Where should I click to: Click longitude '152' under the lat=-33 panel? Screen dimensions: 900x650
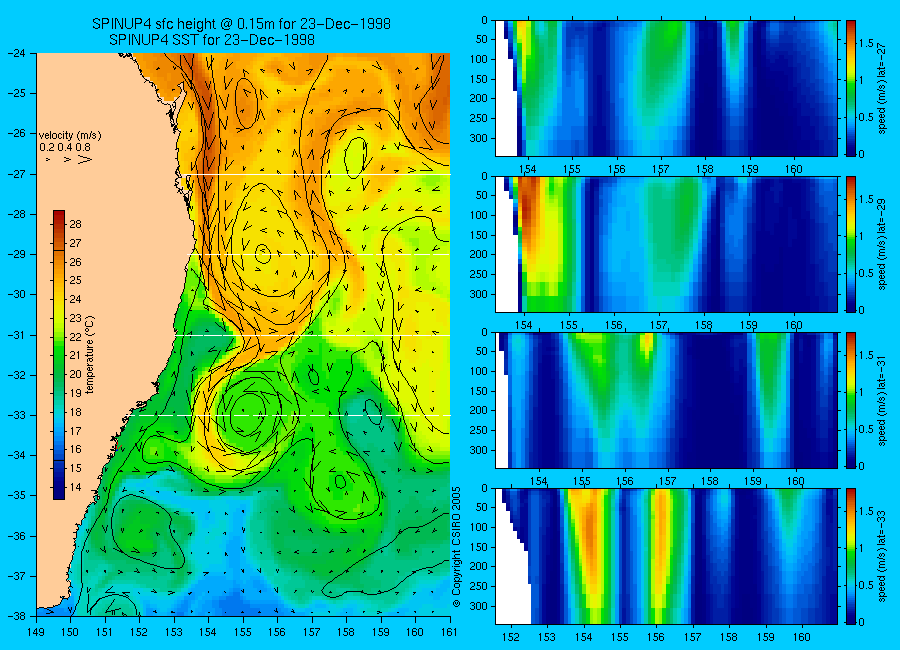pyautogui.click(x=510, y=637)
